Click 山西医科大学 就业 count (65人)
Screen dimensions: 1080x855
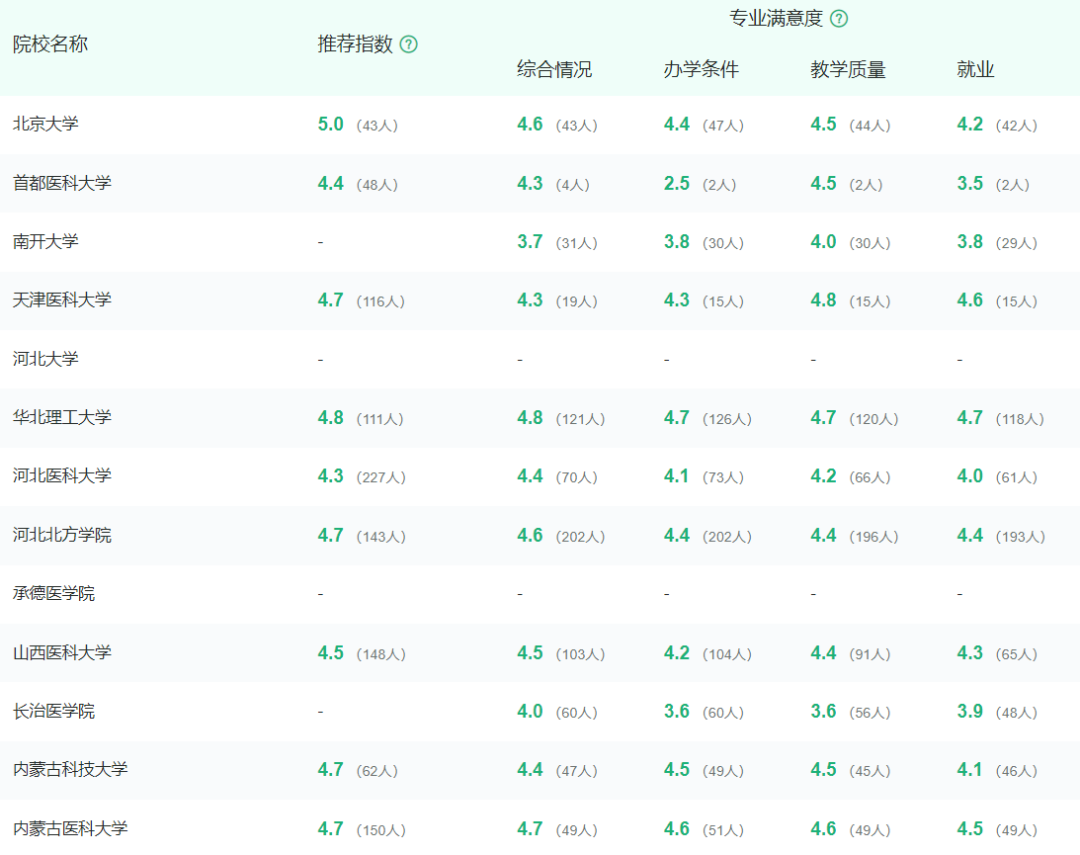[1017, 654]
